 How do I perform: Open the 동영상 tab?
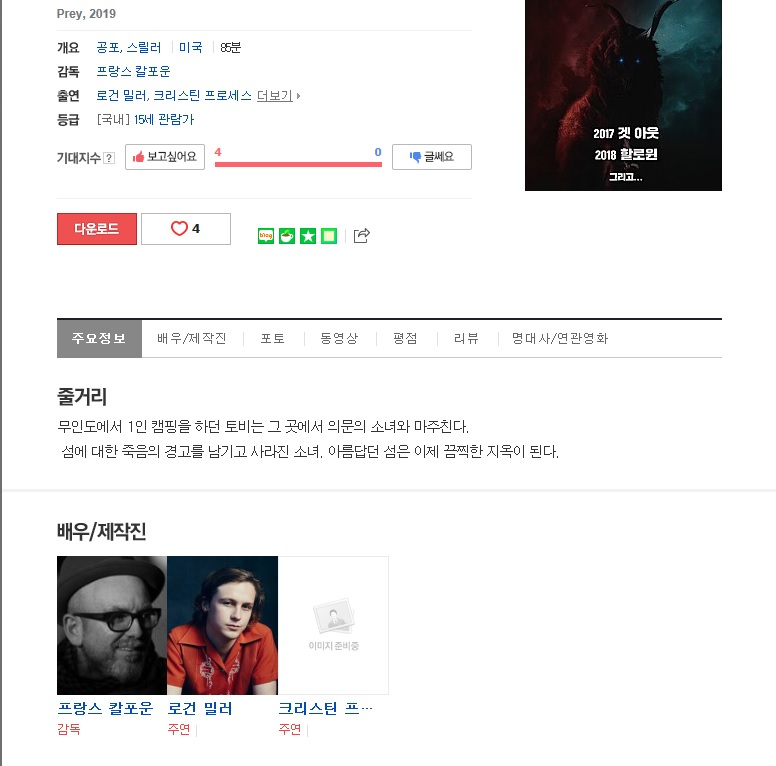point(339,338)
